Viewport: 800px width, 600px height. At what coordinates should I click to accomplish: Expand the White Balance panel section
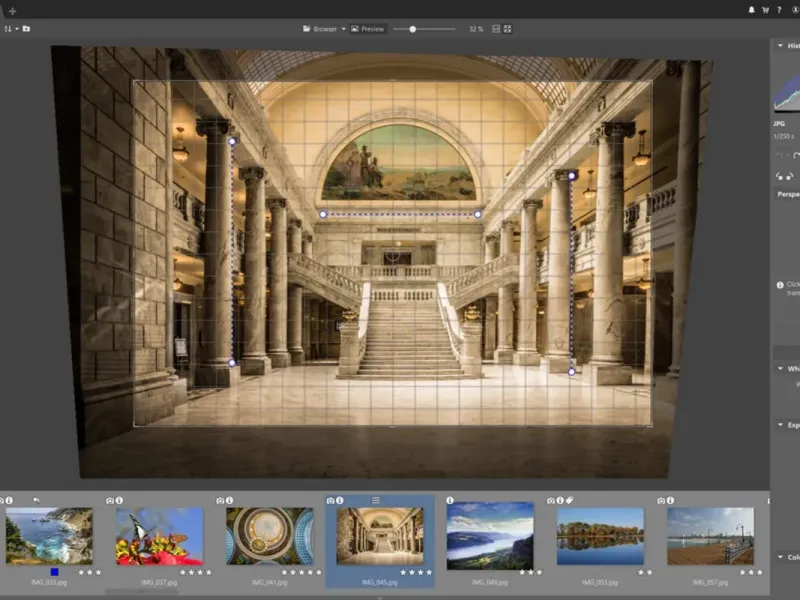[780, 368]
